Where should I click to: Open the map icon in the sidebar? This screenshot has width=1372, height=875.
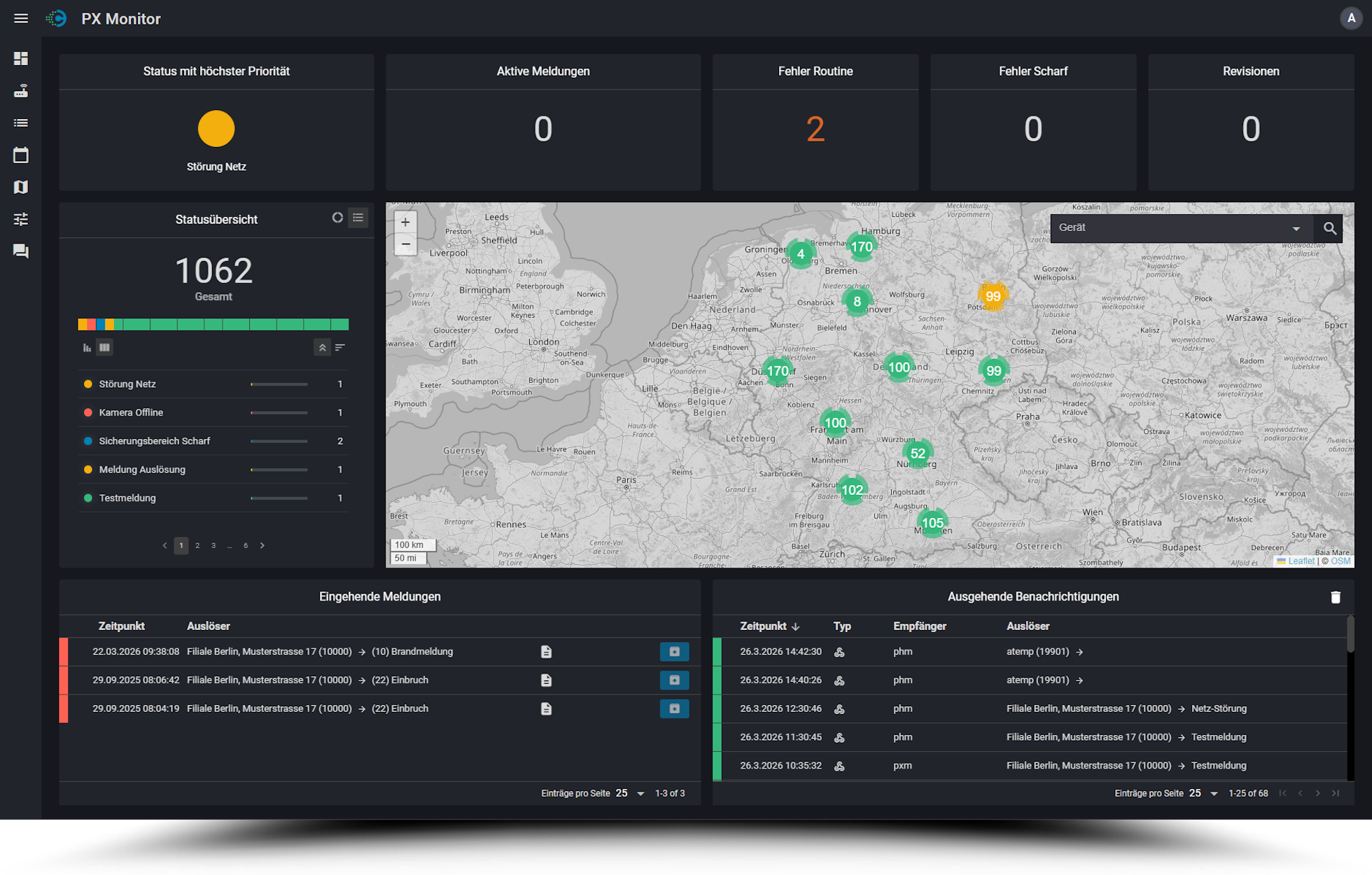coord(21,187)
